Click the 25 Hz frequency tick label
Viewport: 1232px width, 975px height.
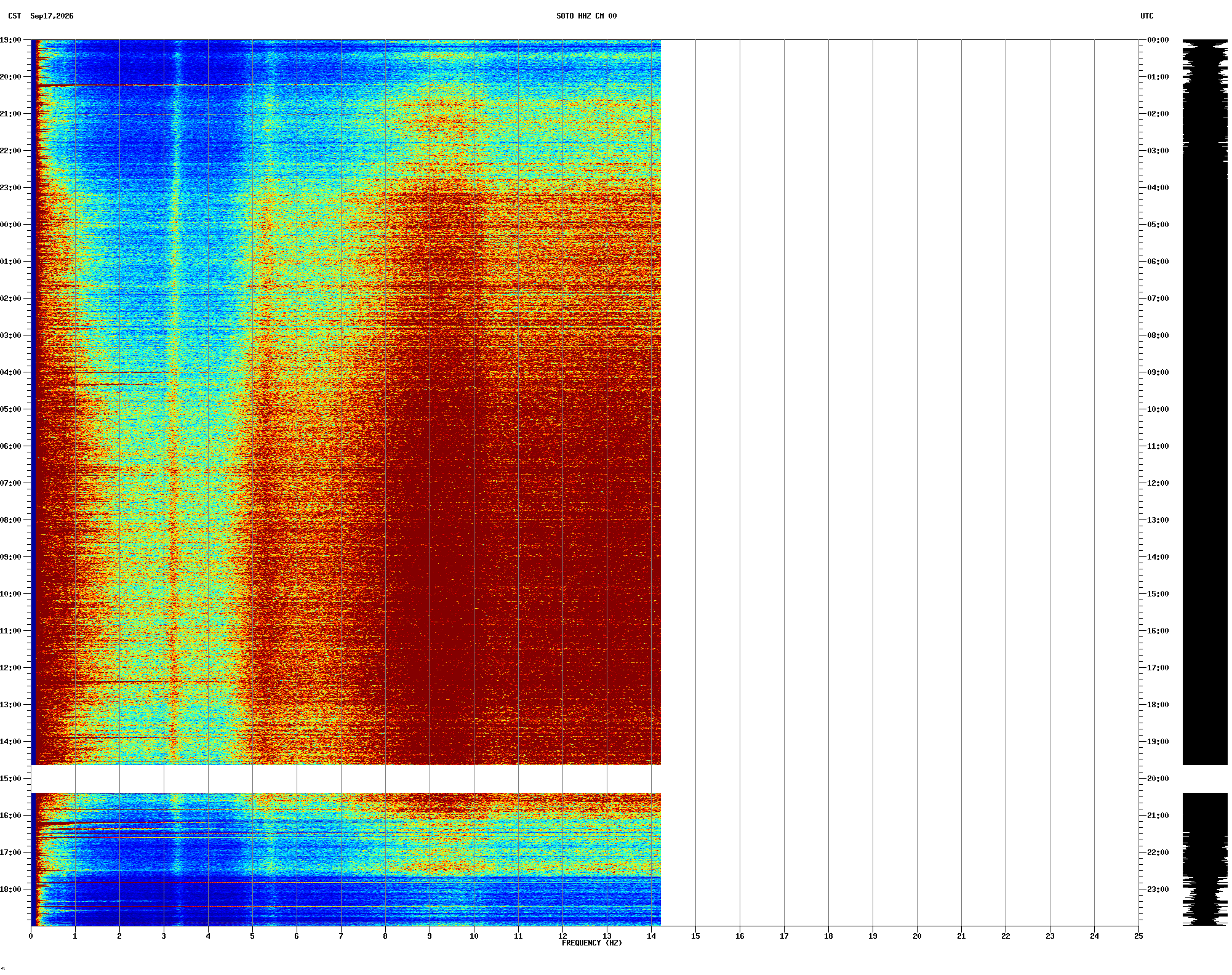coord(1138,936)
